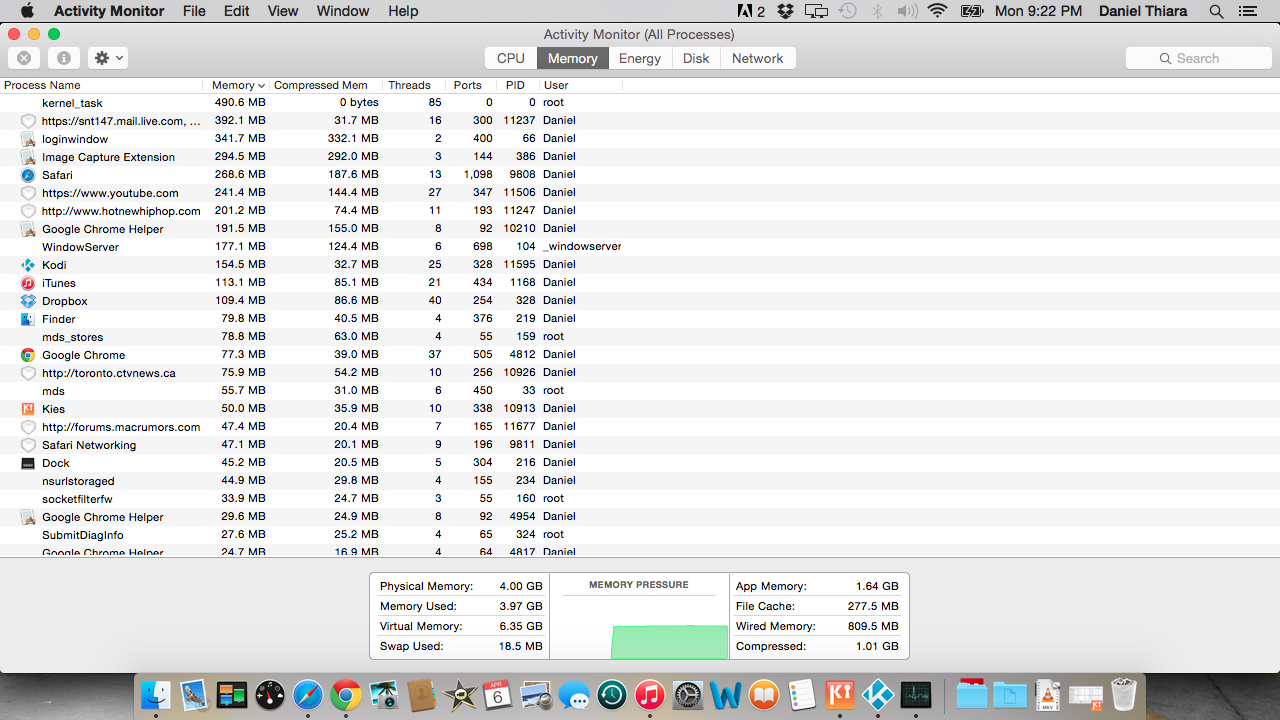
Task: Open the Disk tab
Action: coord(696,58)
